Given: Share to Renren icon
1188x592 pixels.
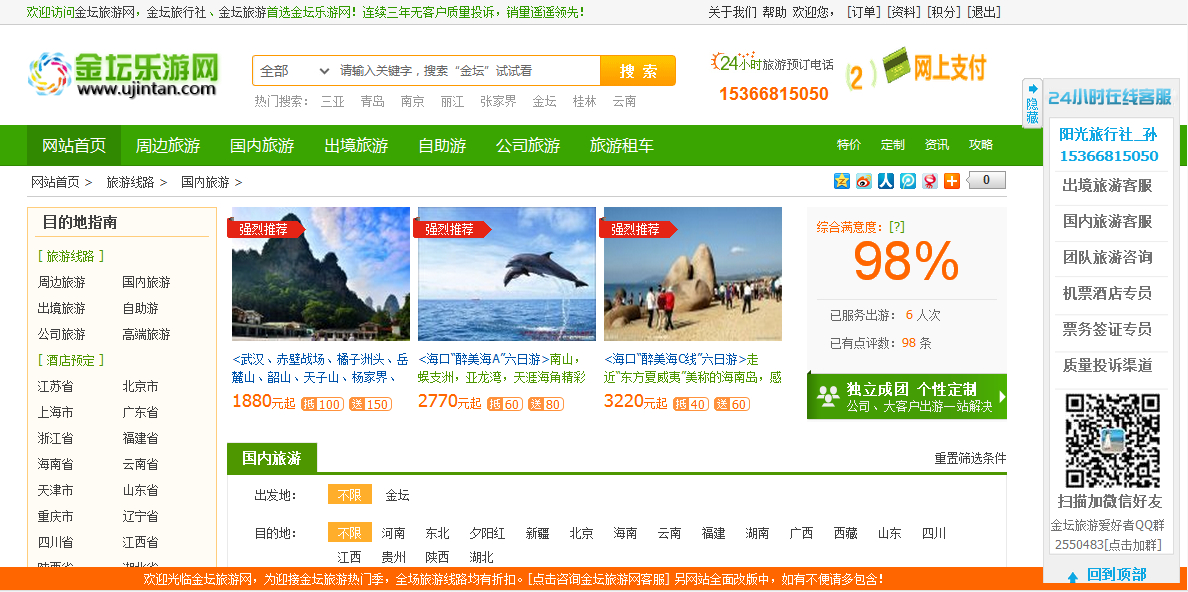Looking at the screenshot, I should click(886, 181).
